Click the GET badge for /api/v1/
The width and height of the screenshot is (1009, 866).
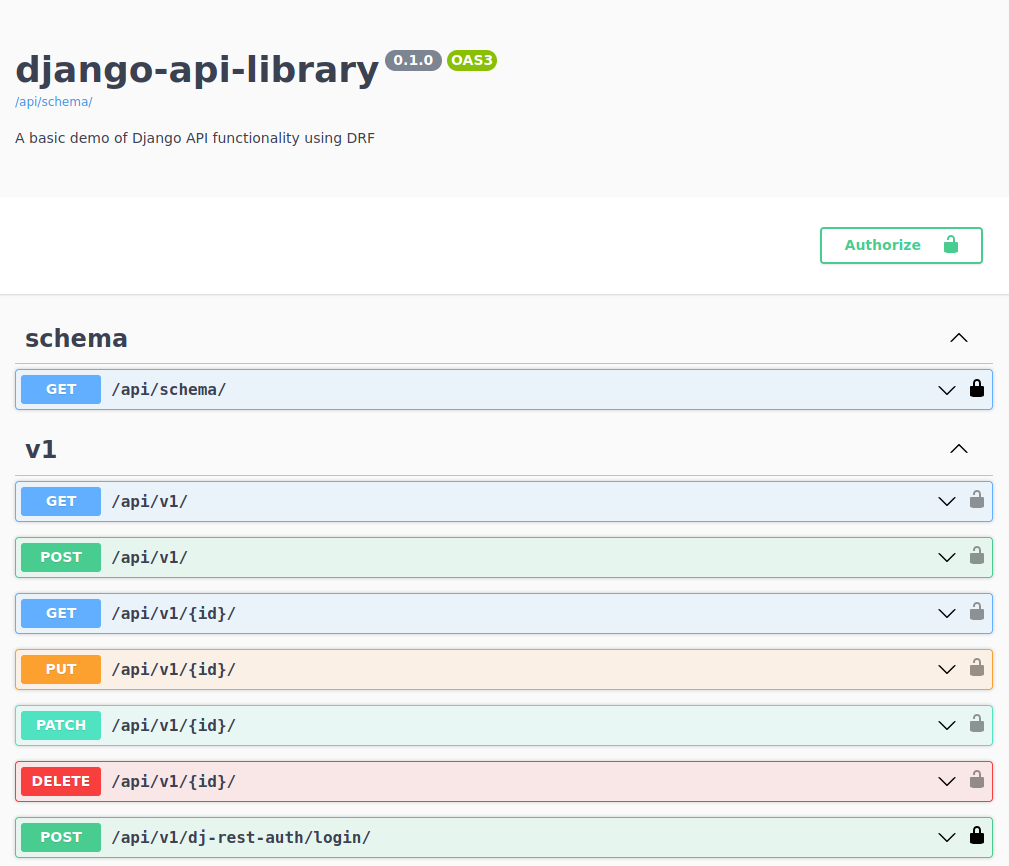click(61, 501)
